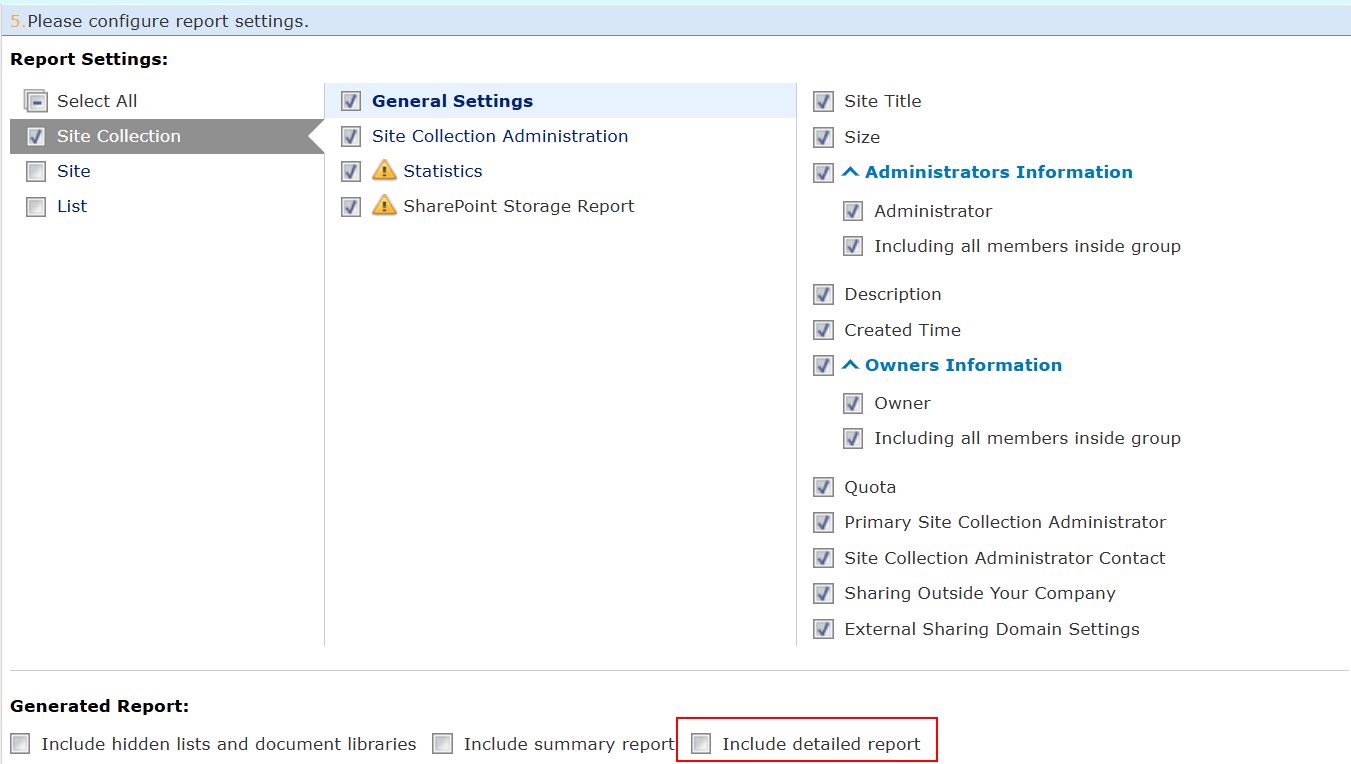
Task: Uncheck the Quota option
Action: click(x=822, y=487)
